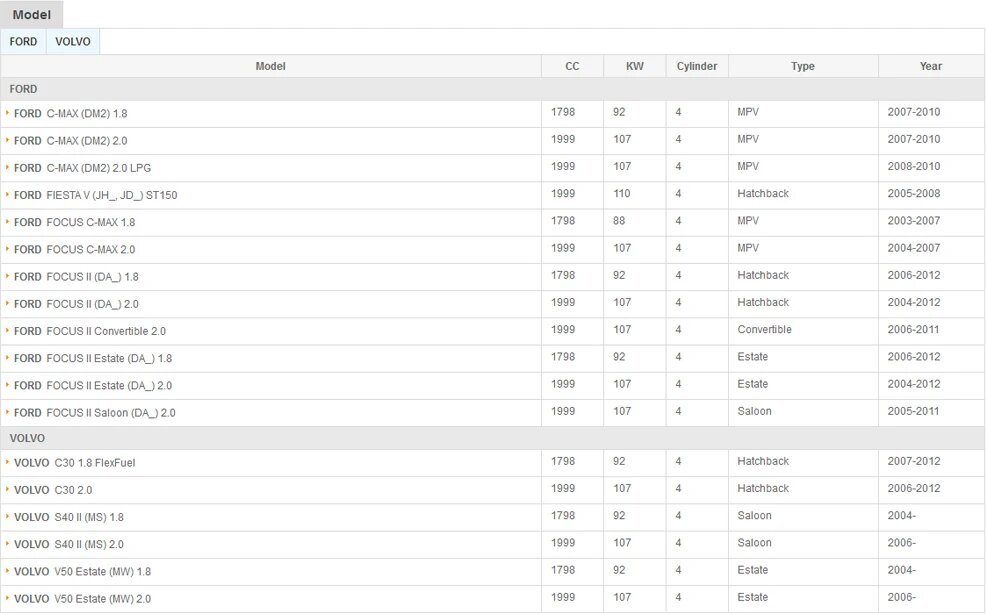The image size is (986, 614).
Task: Expand the FORD FOCUS II Saloon row arrow
Action: tap(7, 412)
